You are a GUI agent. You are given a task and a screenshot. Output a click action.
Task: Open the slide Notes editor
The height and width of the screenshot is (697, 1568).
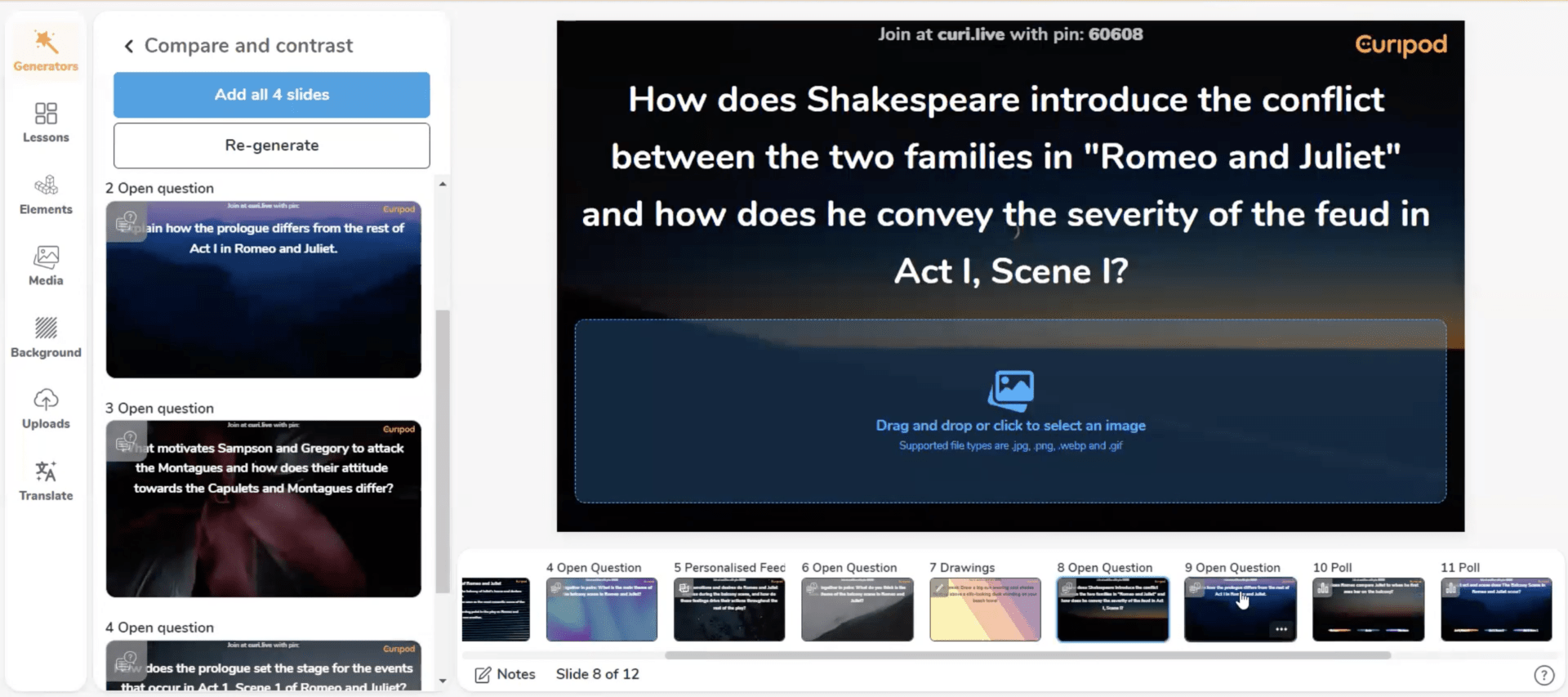tap(505, 674)
